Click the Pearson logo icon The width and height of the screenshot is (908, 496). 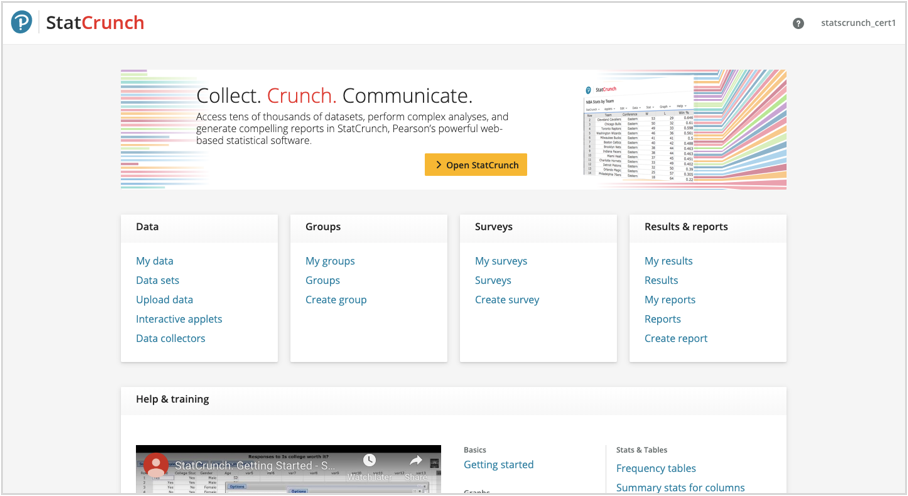pos(21,22)
